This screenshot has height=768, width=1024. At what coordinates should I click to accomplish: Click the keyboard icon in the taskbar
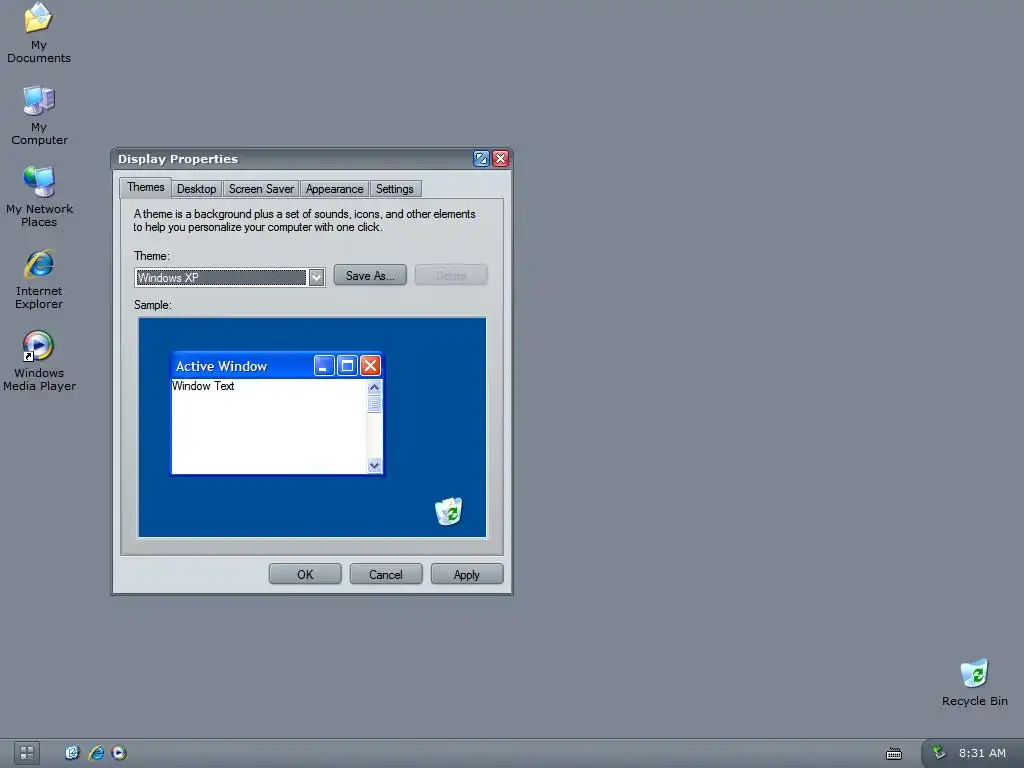coord(893,754)
